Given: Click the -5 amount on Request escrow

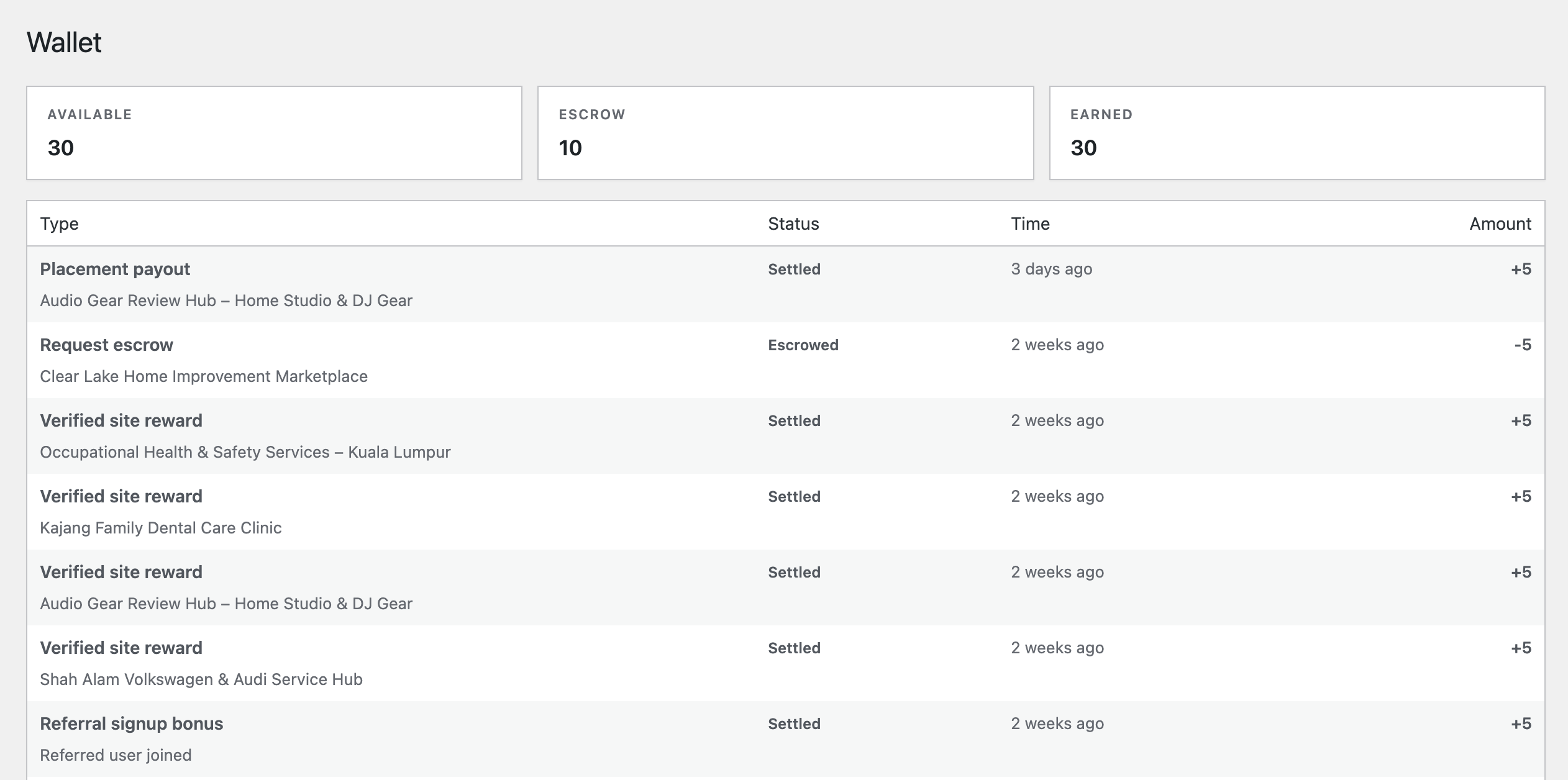Looking at the screenshot, I should pyautogui.click(x=1523, y=345).
